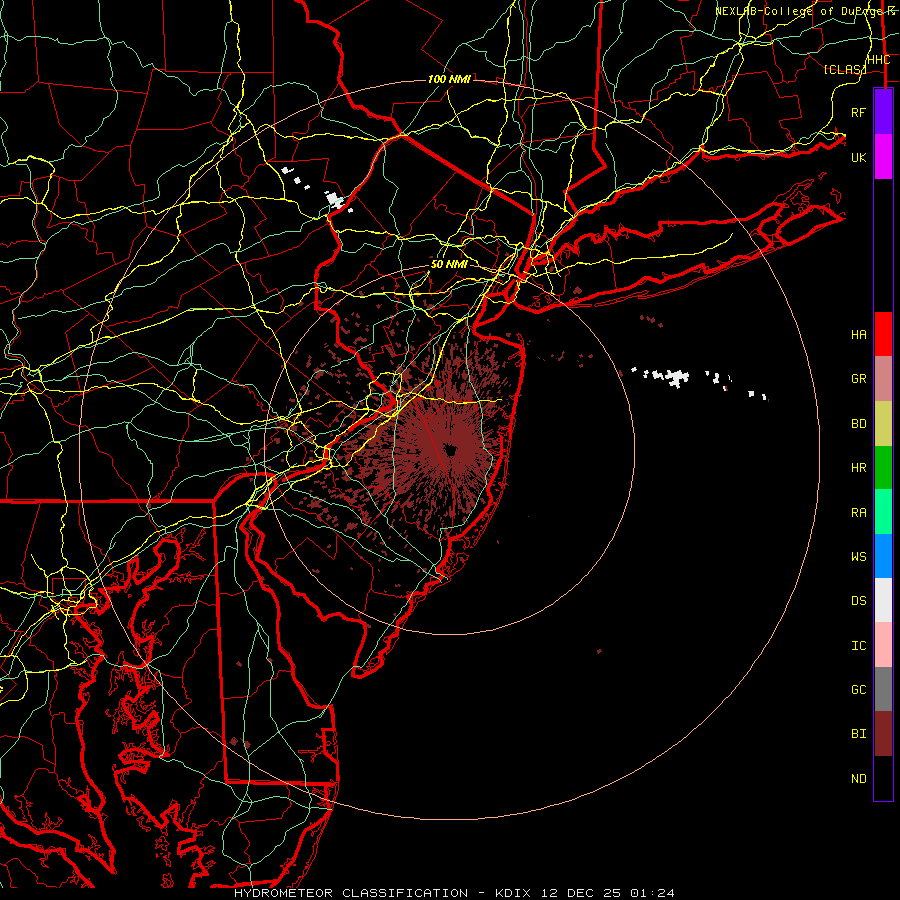
Task: Click the ND black legend swatch
Action: (x=883, y=778)
